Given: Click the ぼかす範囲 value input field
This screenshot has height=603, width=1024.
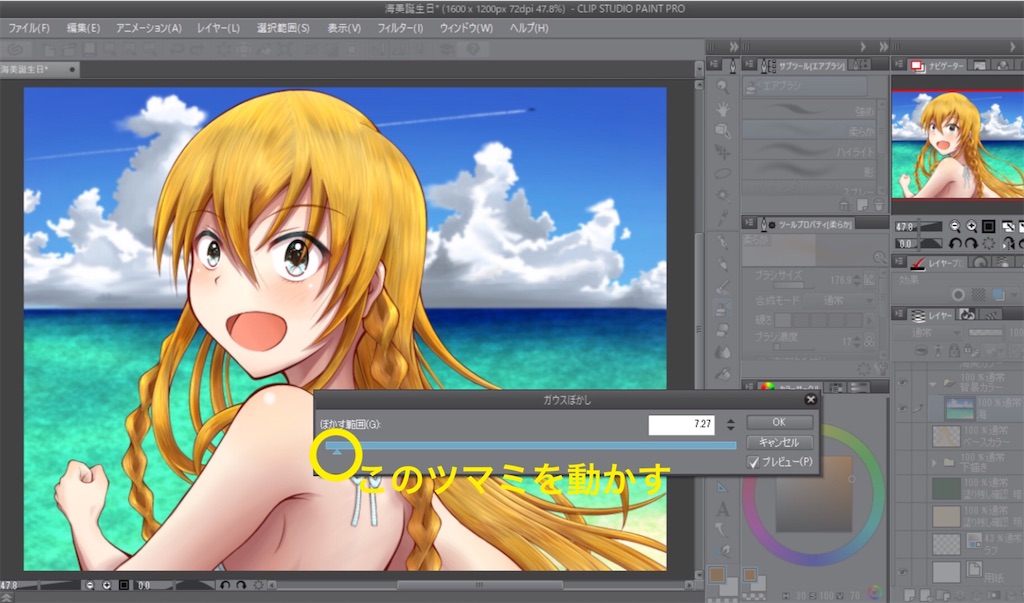Looking at the screenshot, I should point(680,424).
